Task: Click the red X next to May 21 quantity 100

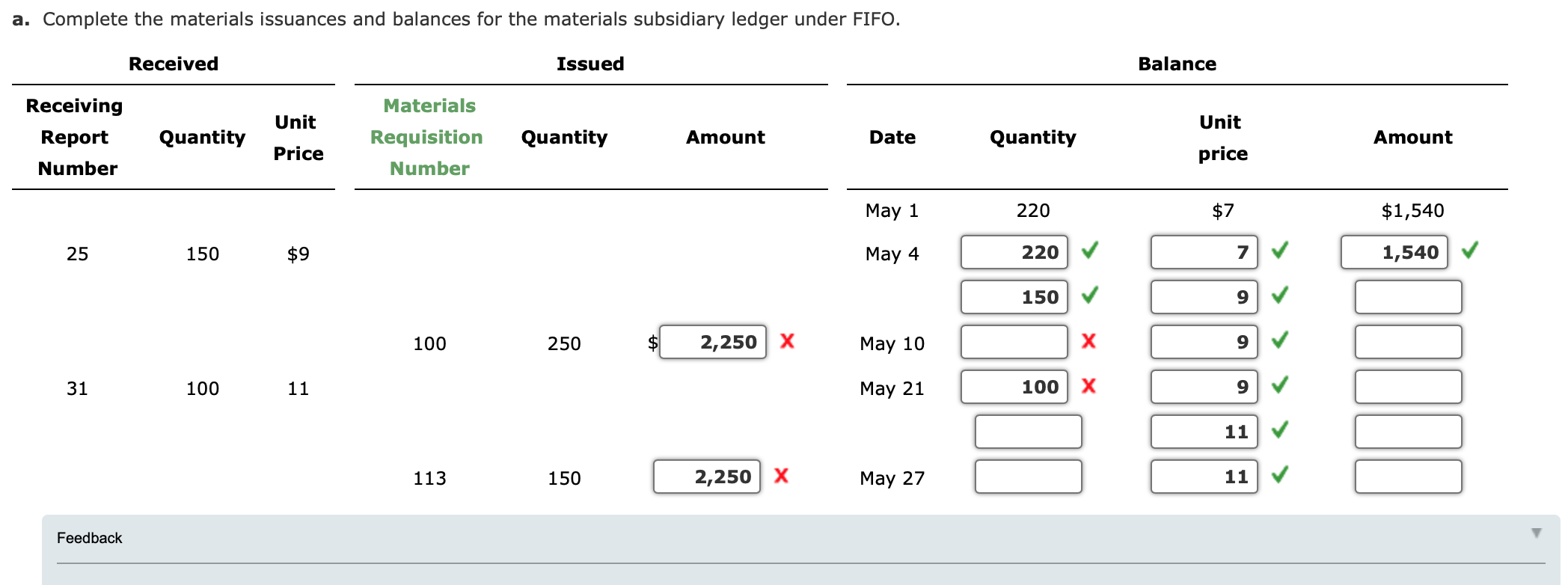Action: pos(1089,387)
